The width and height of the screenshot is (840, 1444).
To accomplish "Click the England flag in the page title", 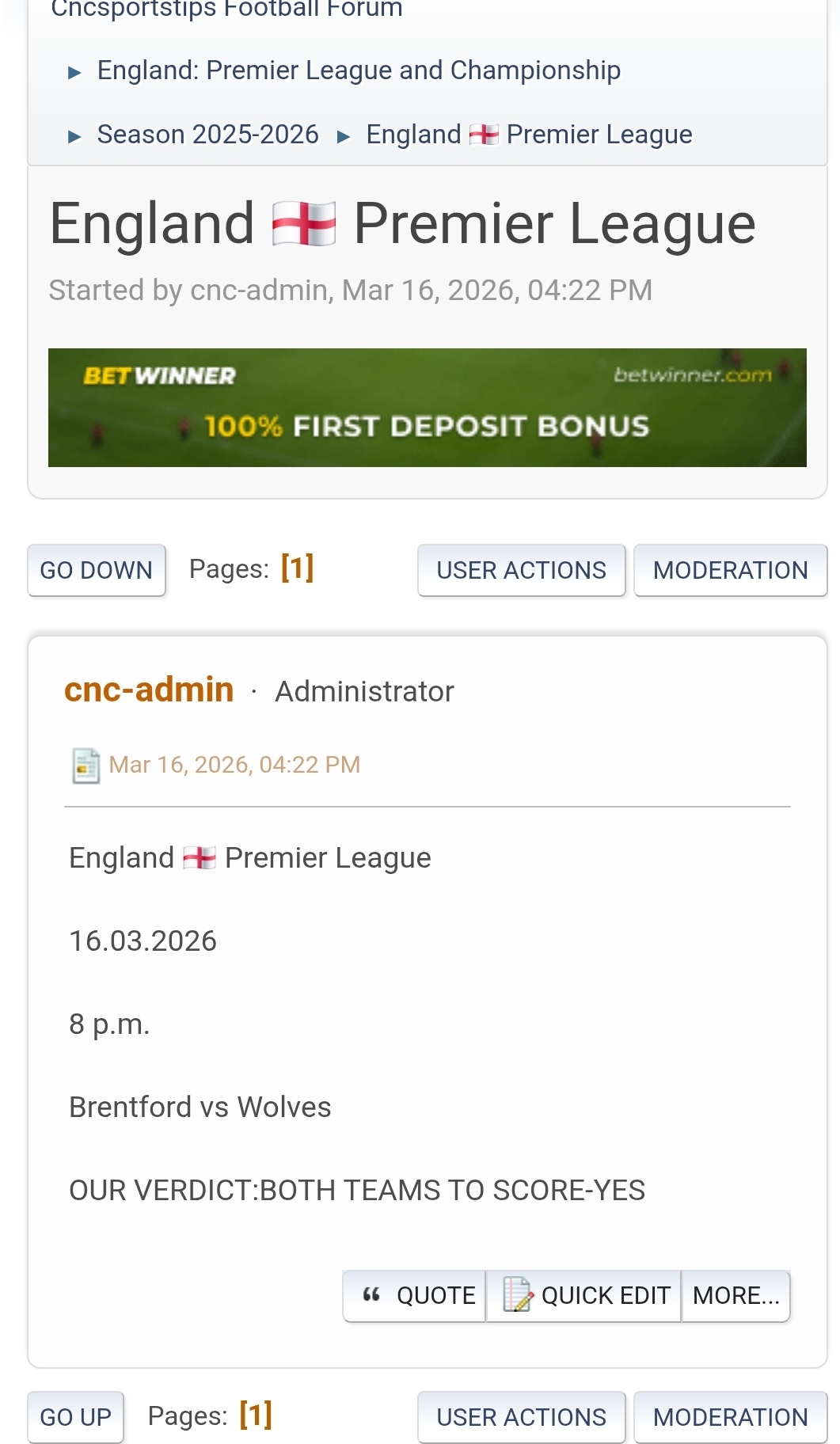I will click(x=303, y=224).
